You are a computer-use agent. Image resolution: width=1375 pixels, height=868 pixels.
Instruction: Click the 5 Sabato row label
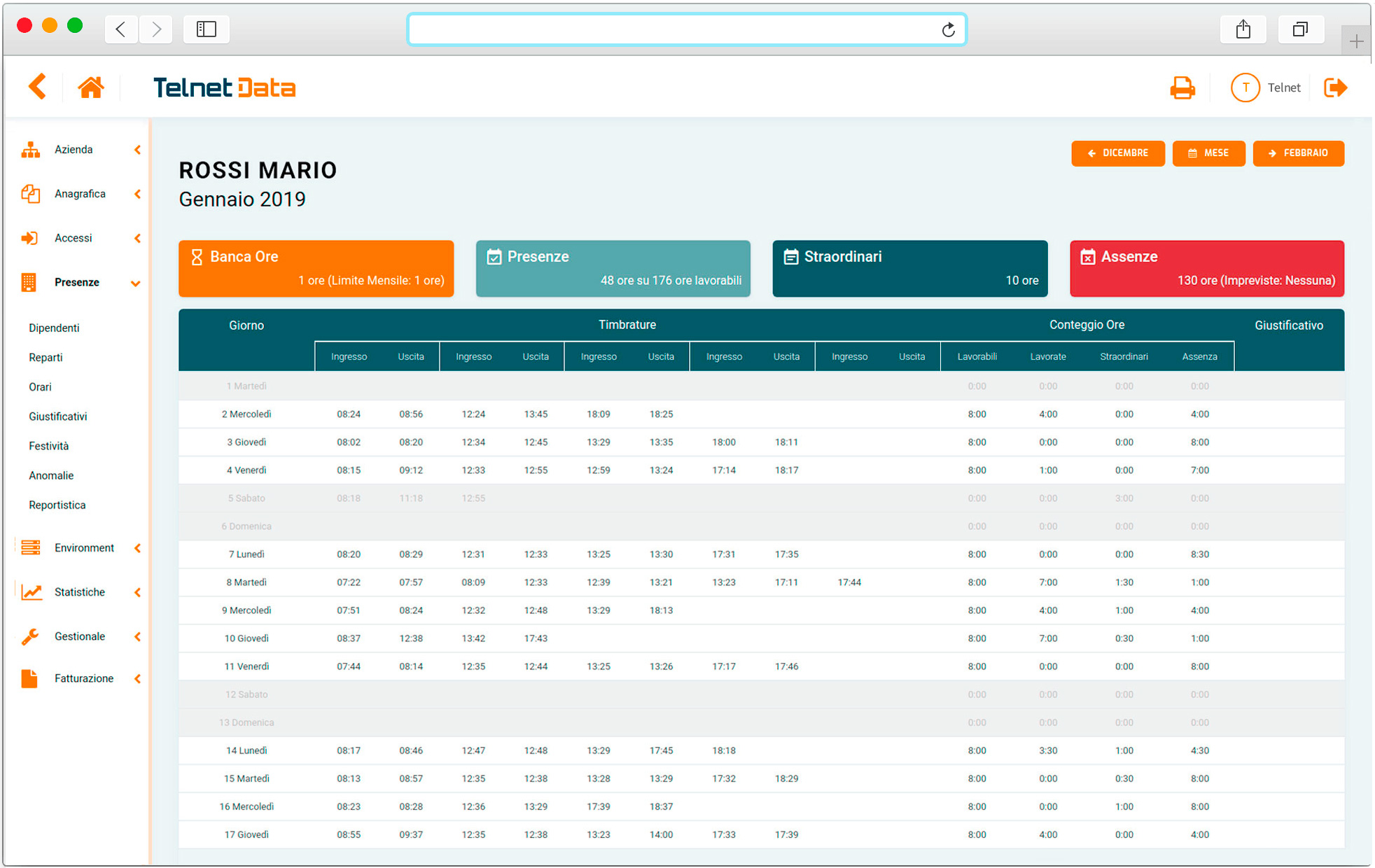(x=246, y=498)
